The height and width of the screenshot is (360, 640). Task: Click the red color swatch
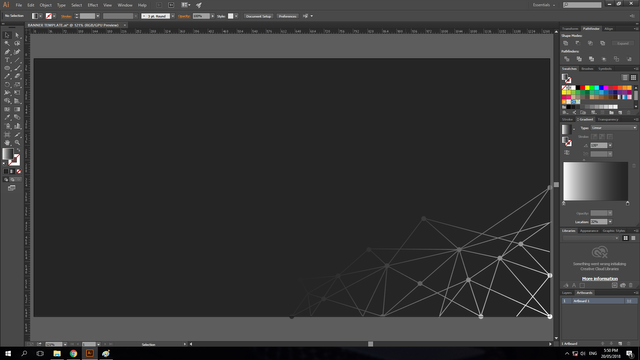coord(582,88)
